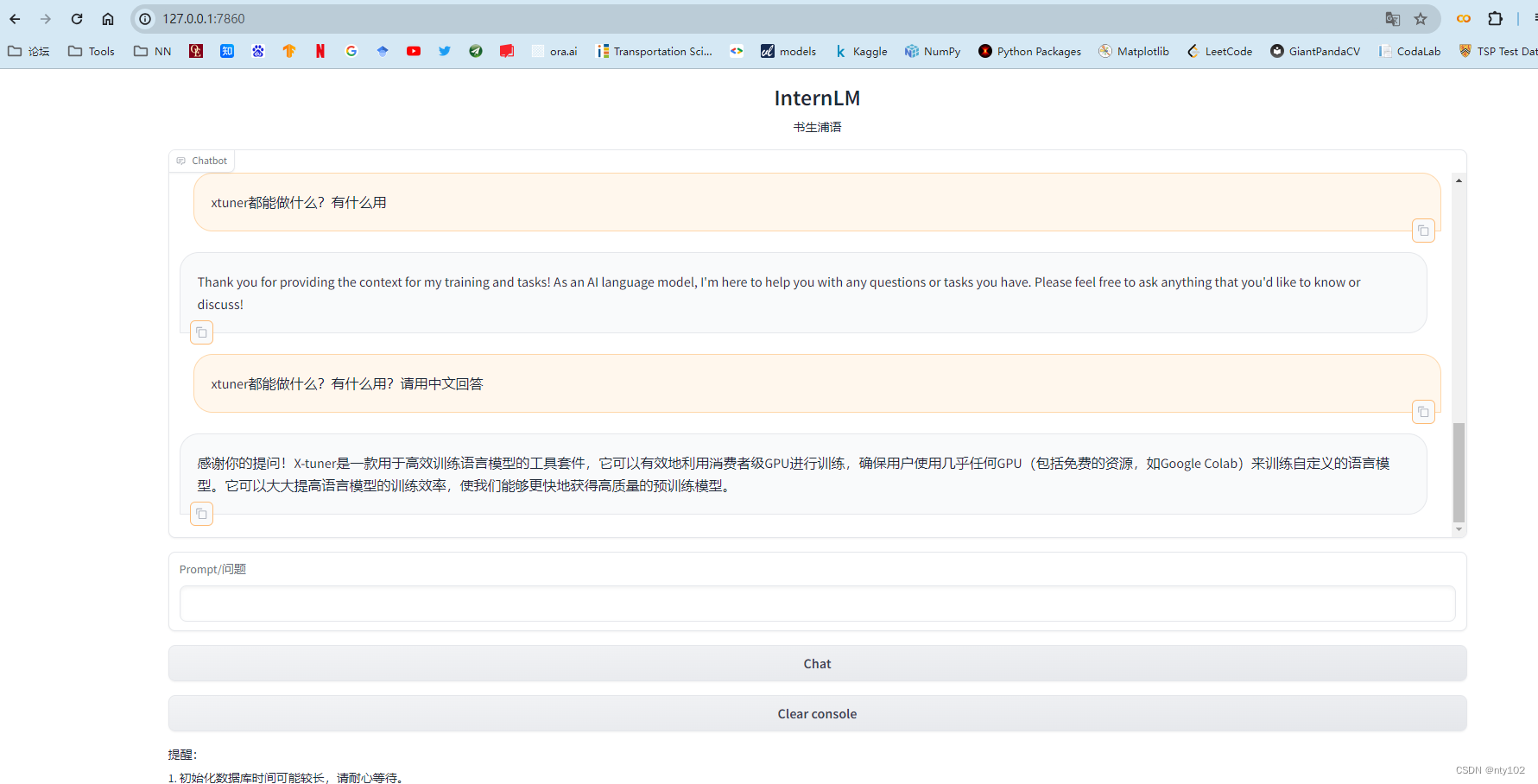Click the '感谢你的提问' reply text
1538x784 pixels.
point(794,475)
